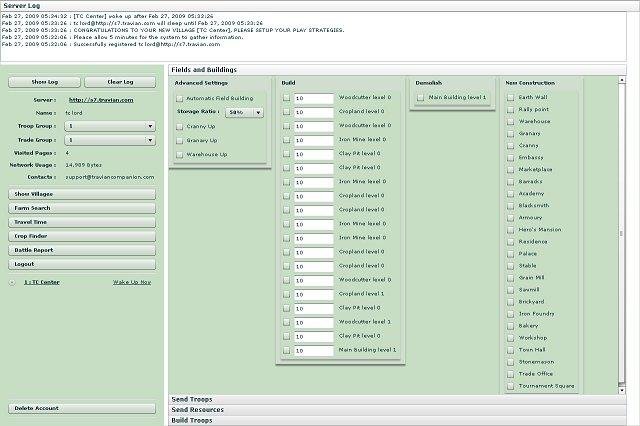This screenshot has width=640, height=426.
Task: Tick the Granary Up checkbox
Action: [179, 141]
